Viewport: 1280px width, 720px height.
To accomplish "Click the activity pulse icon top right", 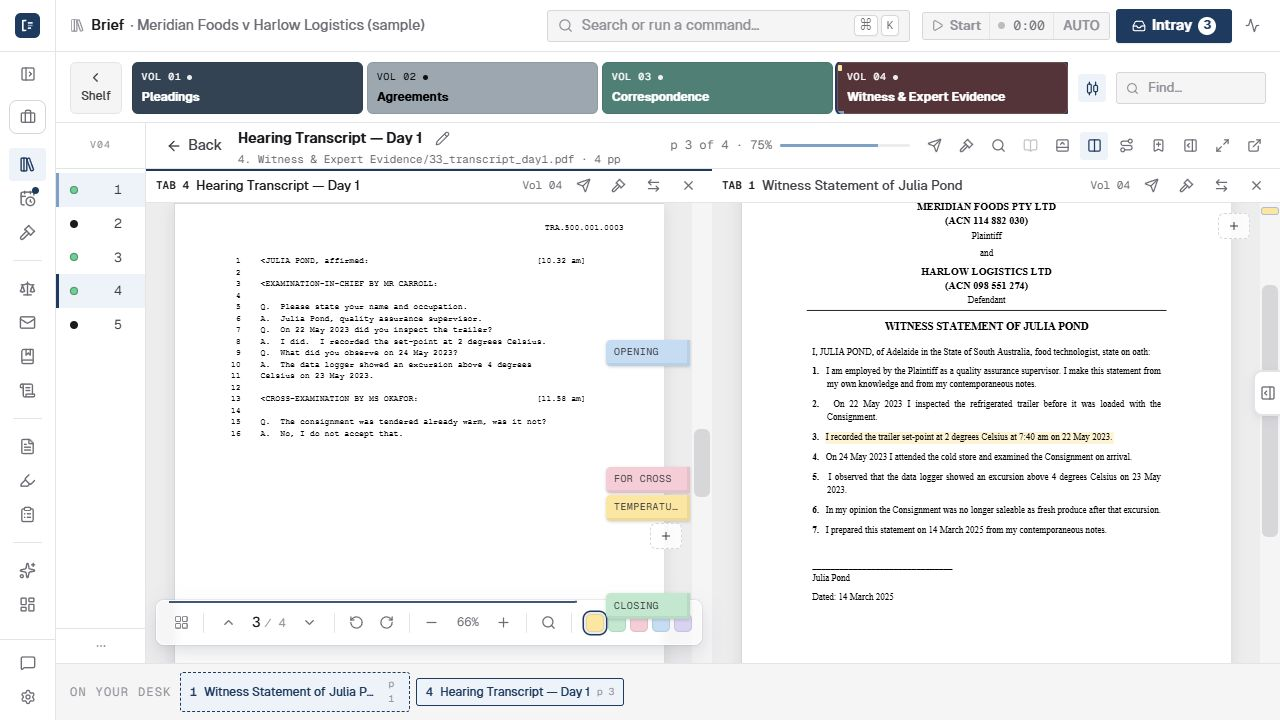I will tap(1253, 26).
